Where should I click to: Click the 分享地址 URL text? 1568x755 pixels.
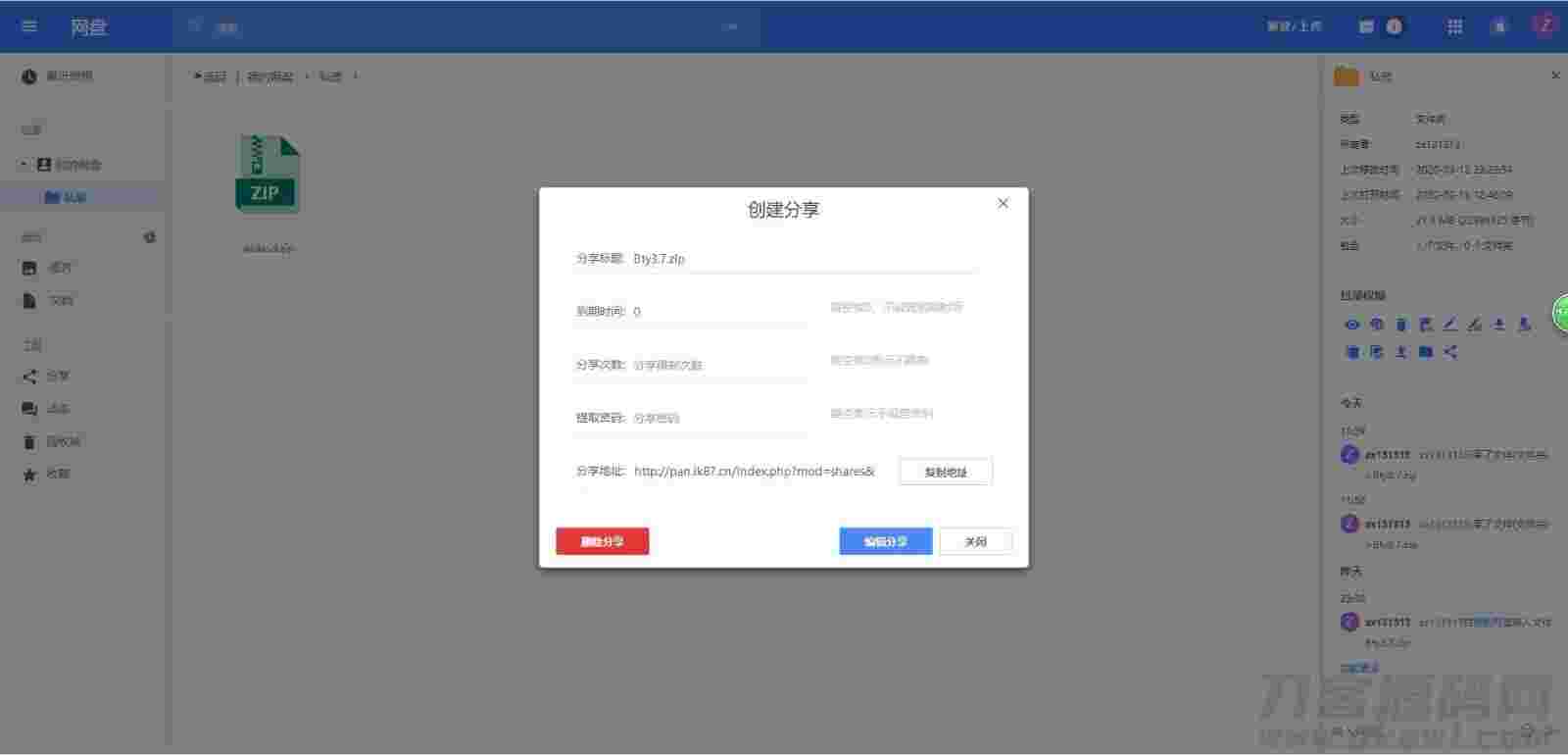coord(754,472)
